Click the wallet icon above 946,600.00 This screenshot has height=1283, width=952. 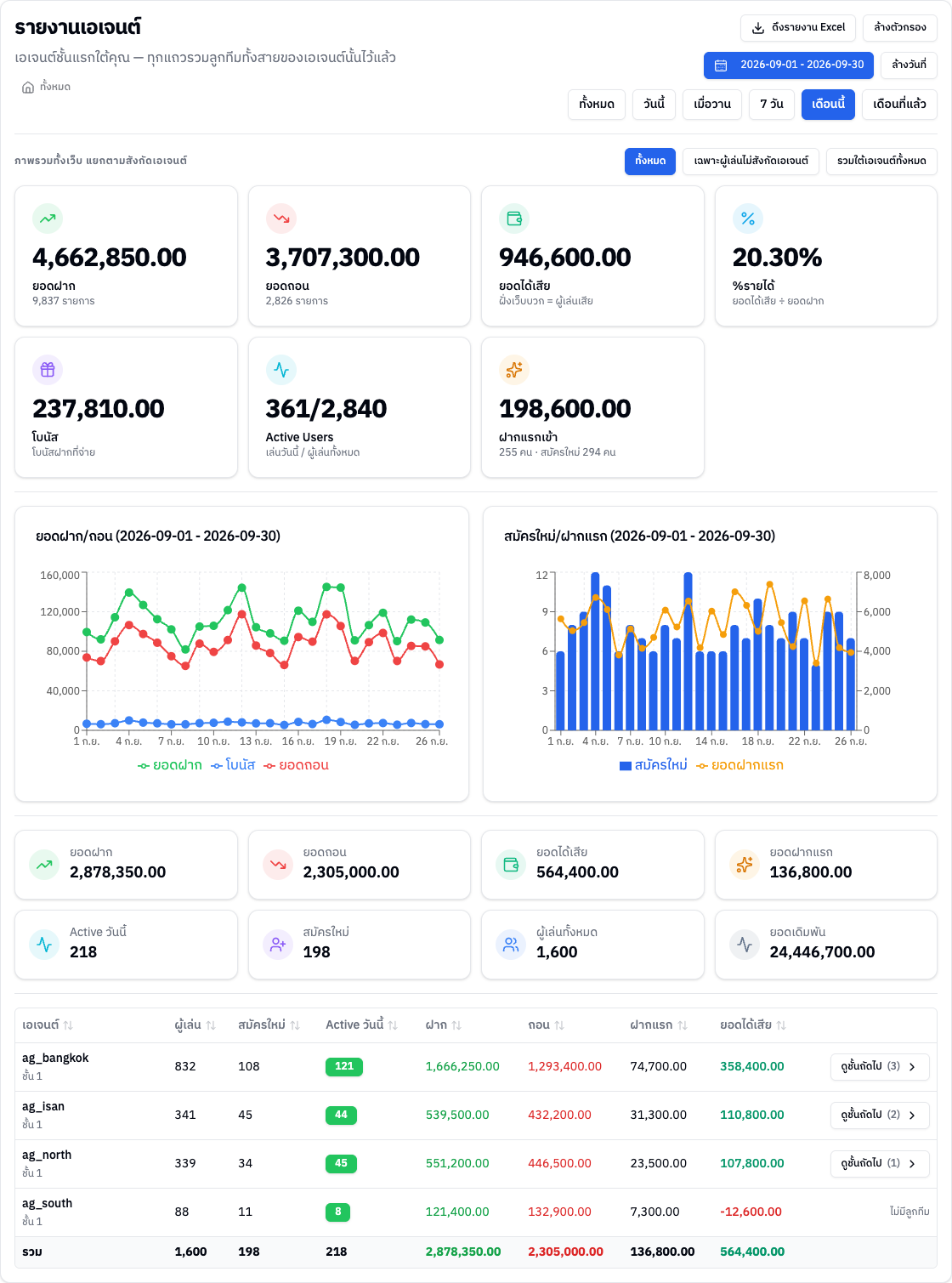pyautogui.click(x=514, y=219)
